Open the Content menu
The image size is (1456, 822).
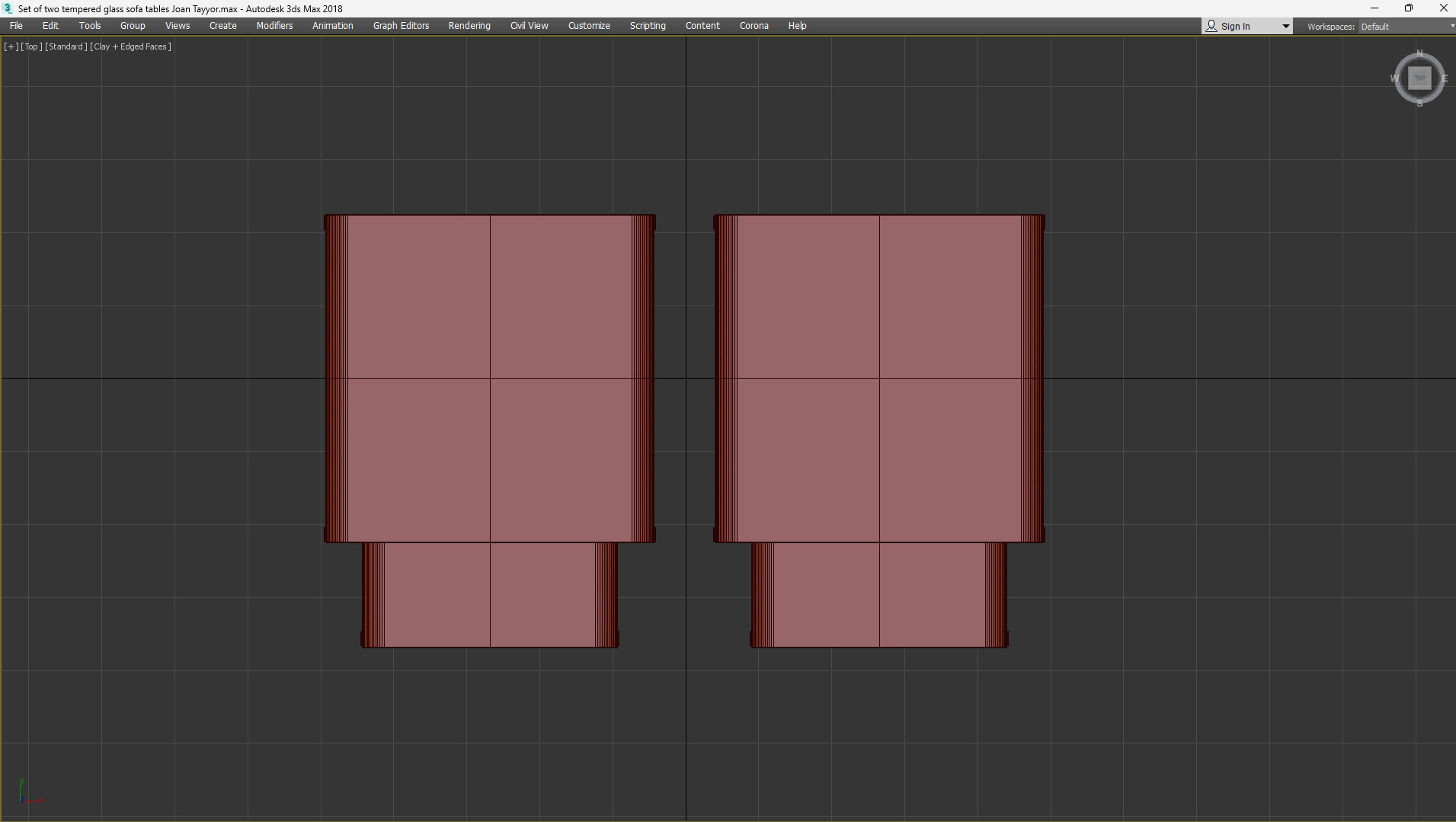(702, 26)
